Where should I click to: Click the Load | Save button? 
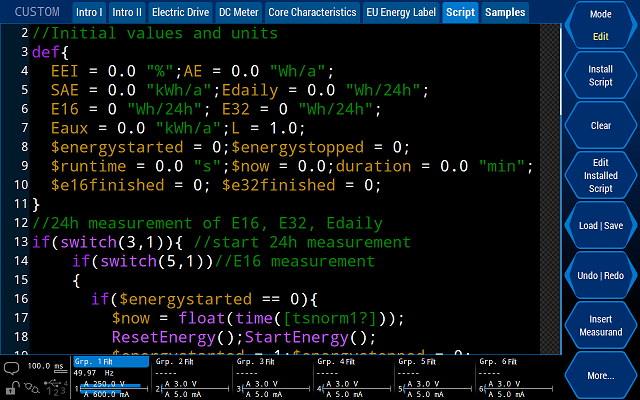point(600,225)
